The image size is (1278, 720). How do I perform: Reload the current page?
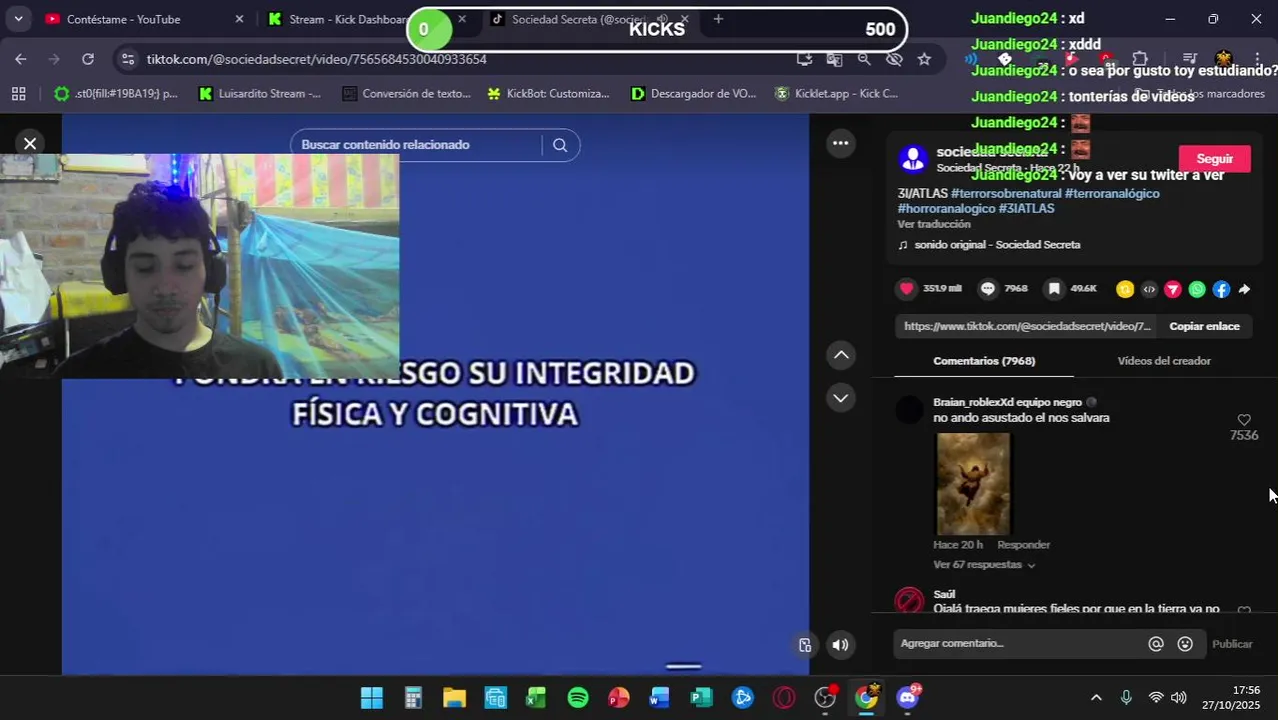88,59
